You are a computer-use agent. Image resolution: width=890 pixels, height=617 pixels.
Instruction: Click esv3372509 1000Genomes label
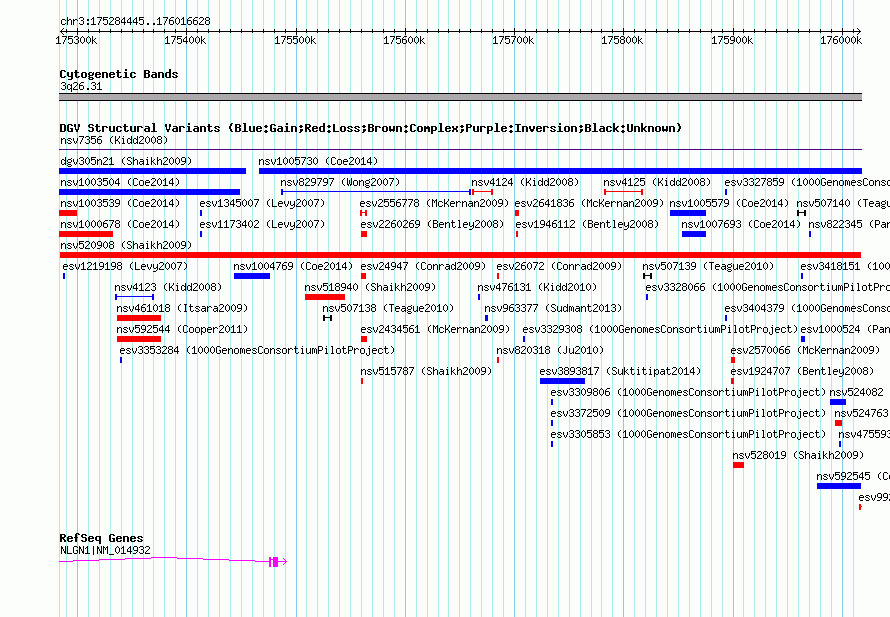click(x=688, y=413)
